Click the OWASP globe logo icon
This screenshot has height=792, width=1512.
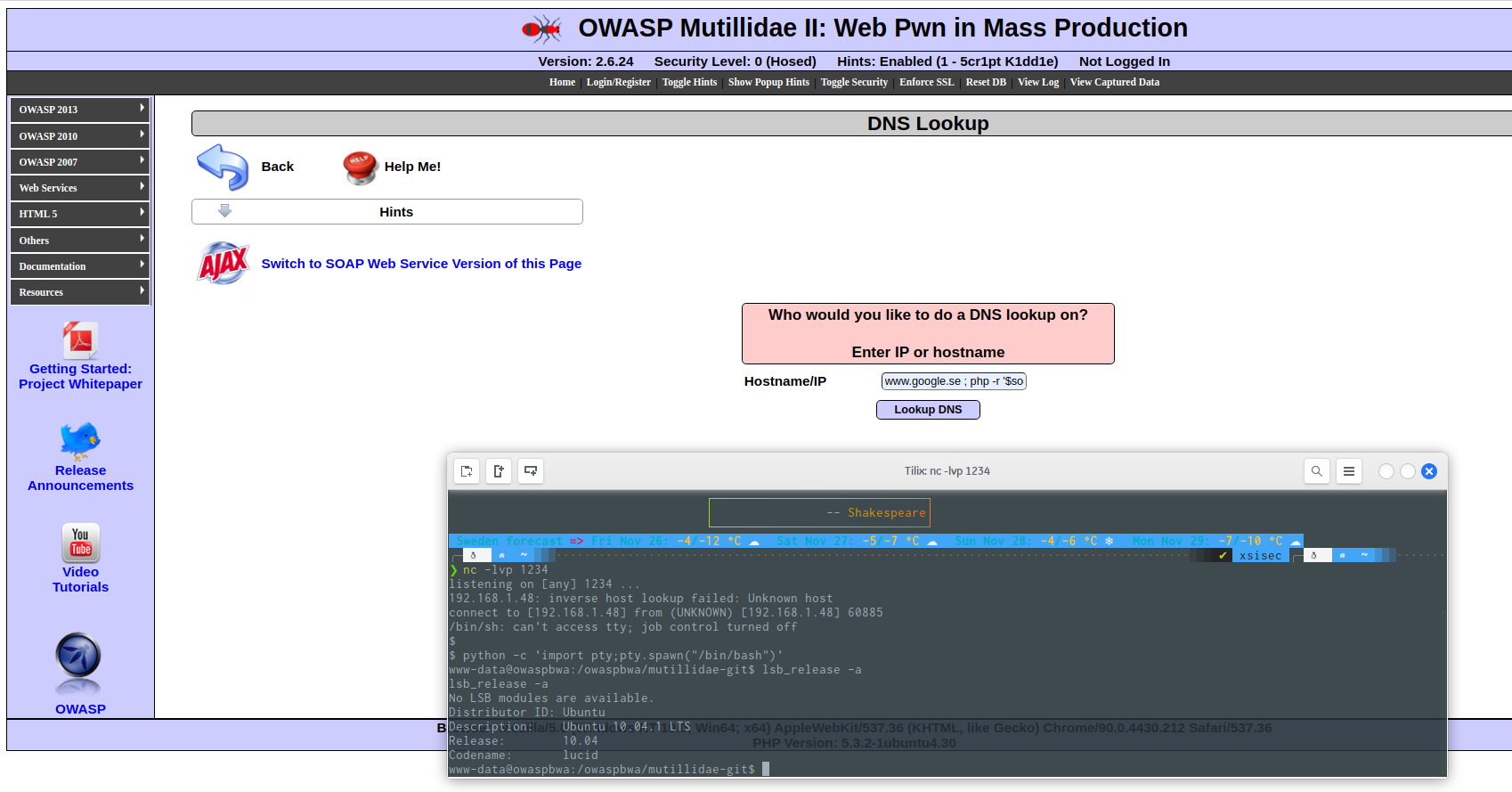click(78, 664)
